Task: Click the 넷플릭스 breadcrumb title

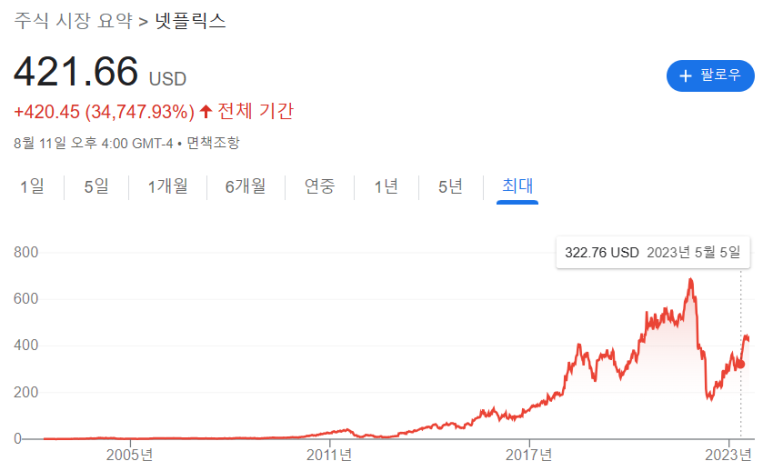Action: [x=190, y=21]
